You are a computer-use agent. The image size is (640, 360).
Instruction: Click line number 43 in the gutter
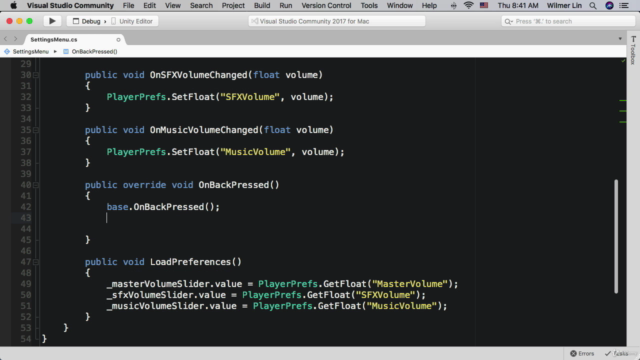(26, 218)
